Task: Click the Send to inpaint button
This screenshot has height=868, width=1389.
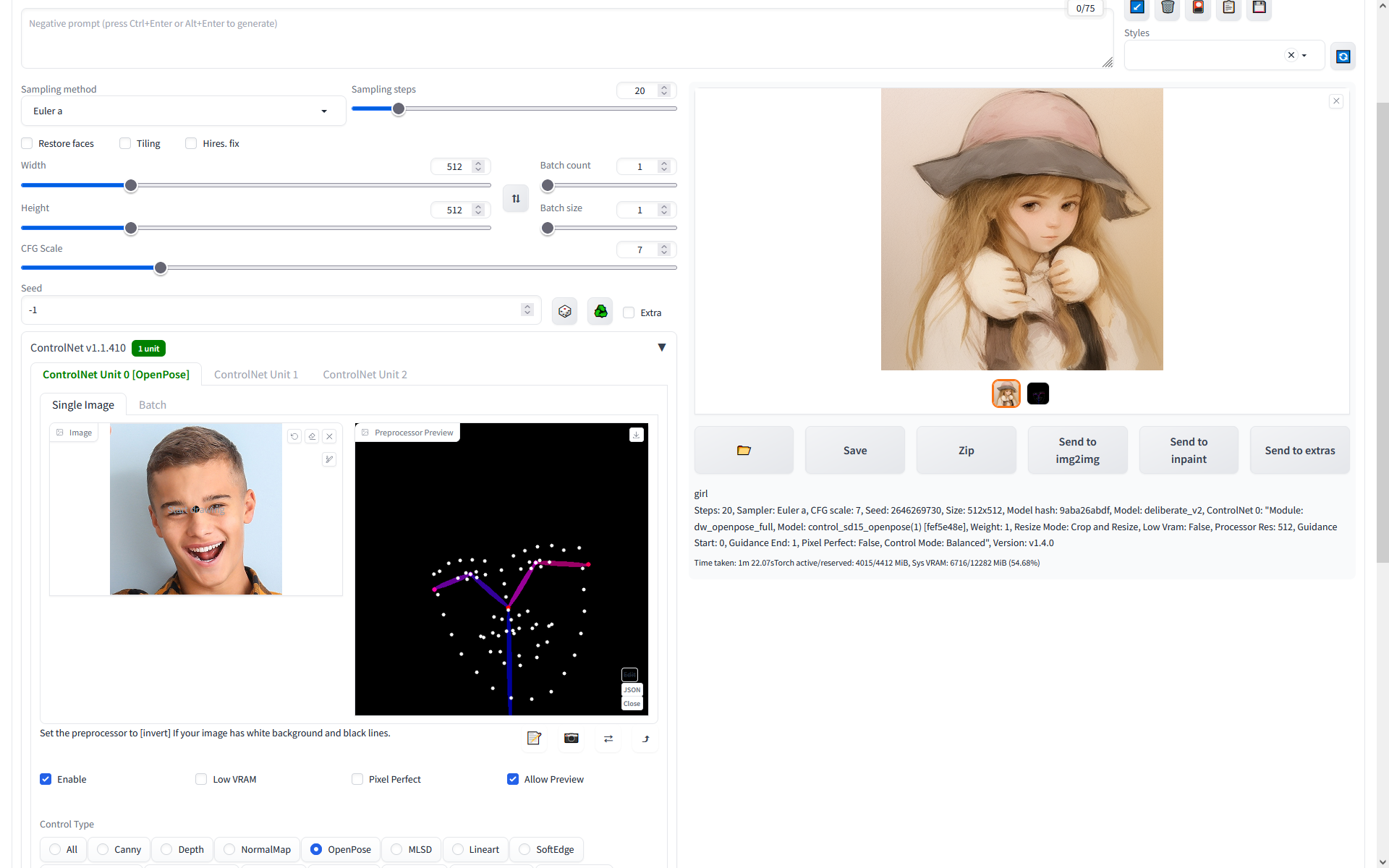Action: click(x=1189, y=450)
